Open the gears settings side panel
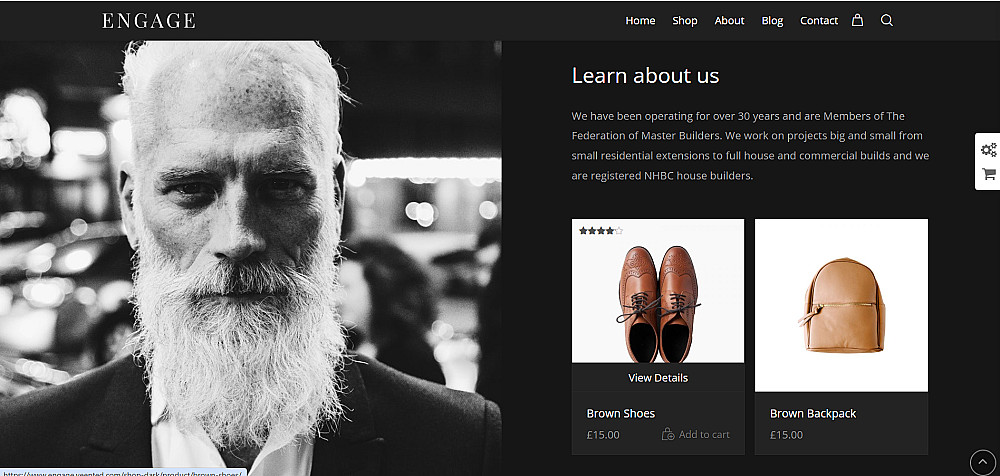This screenshot has height=476, width=1000. click(x=988, y=149)
